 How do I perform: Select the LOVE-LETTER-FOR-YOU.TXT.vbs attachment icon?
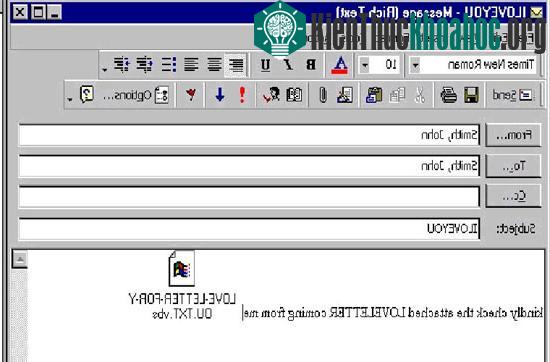(182, 269)
